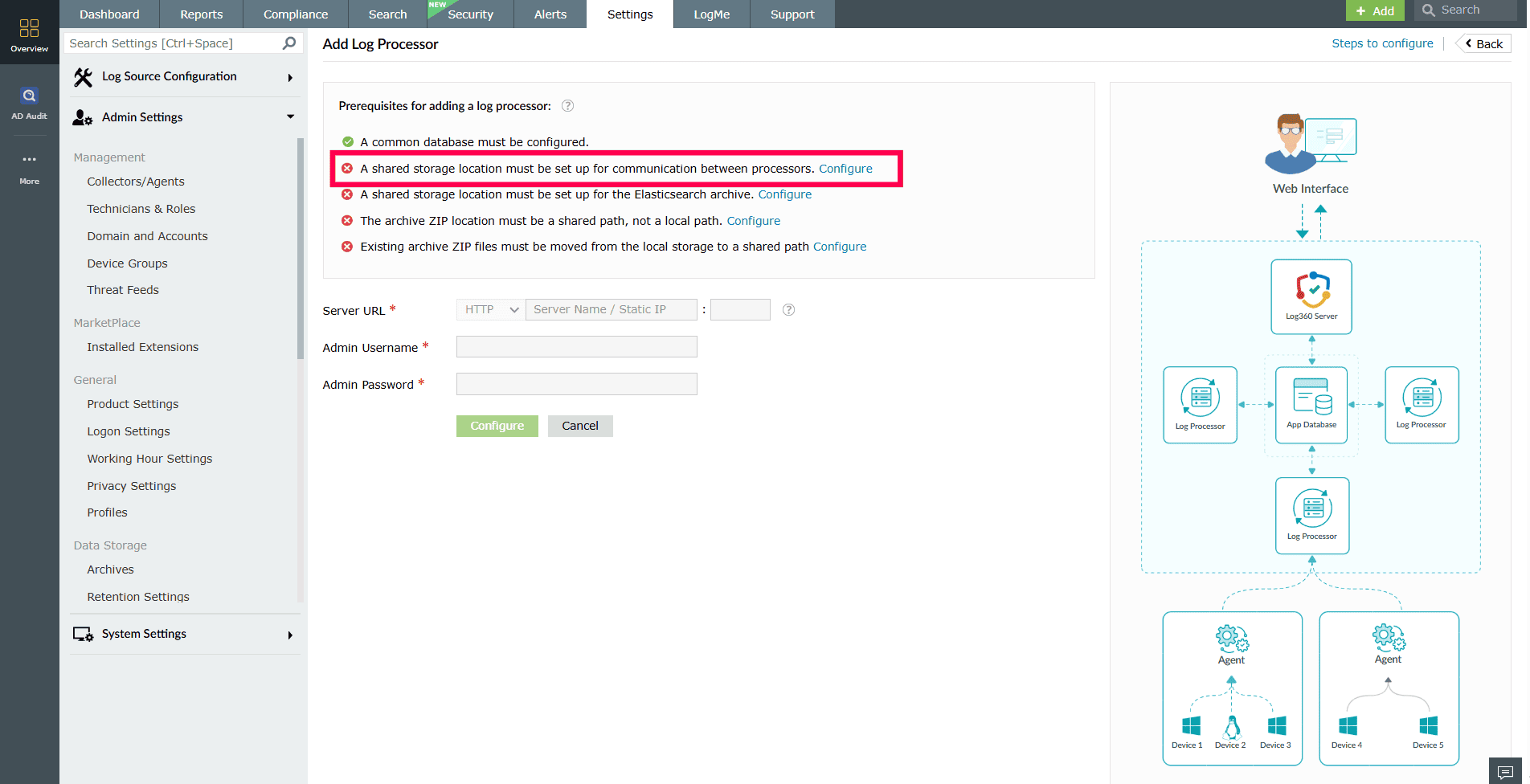This screenshot has height=784, width=1530.
Task: Open Logon Settings page
Action: pos(129,431)
